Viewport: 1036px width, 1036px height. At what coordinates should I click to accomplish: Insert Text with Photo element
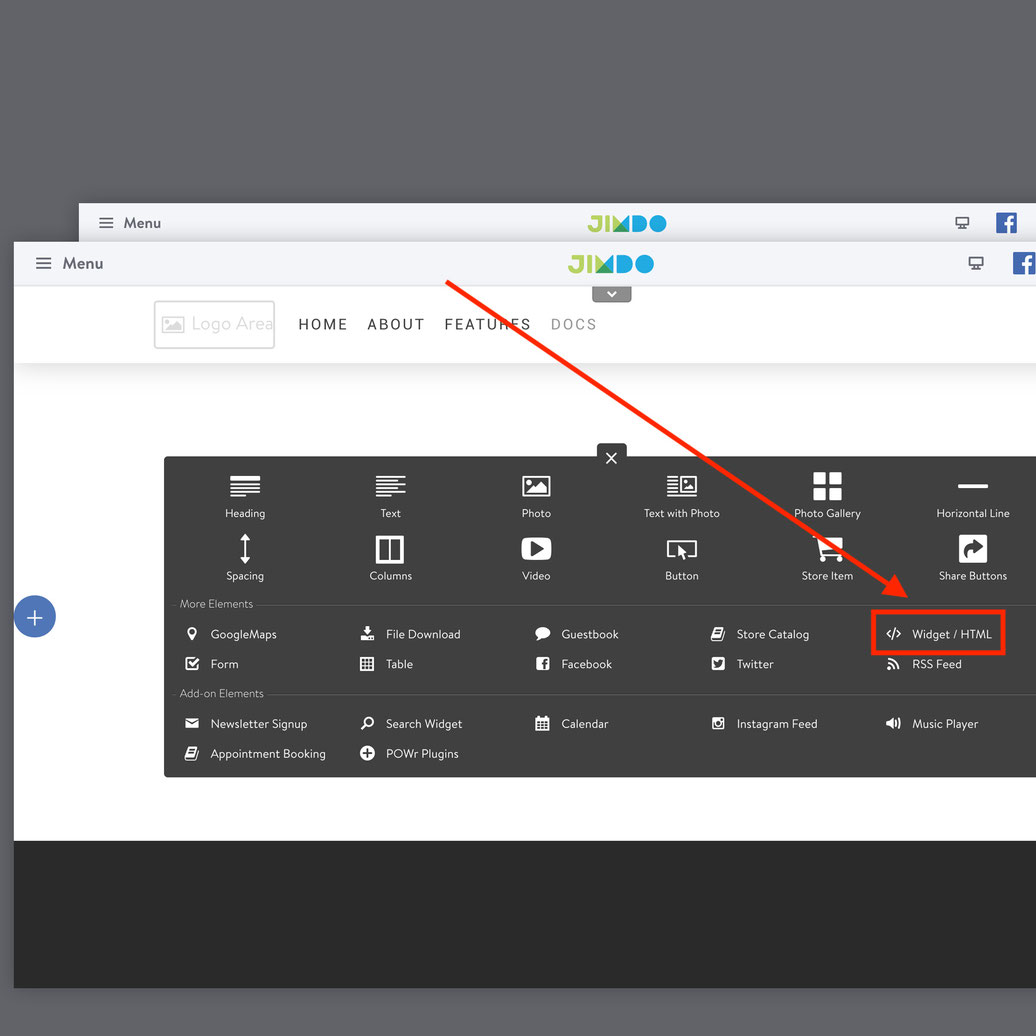point(681,496)
